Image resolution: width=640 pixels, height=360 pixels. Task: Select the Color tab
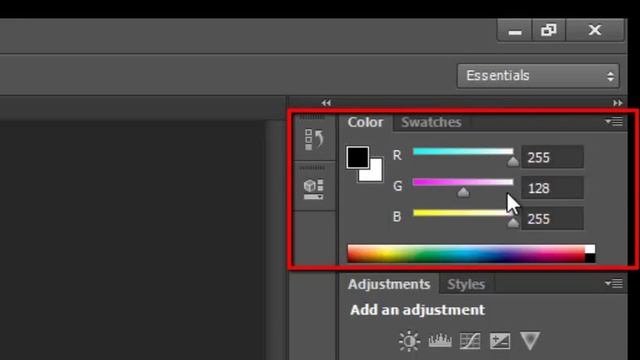[365, 122]
